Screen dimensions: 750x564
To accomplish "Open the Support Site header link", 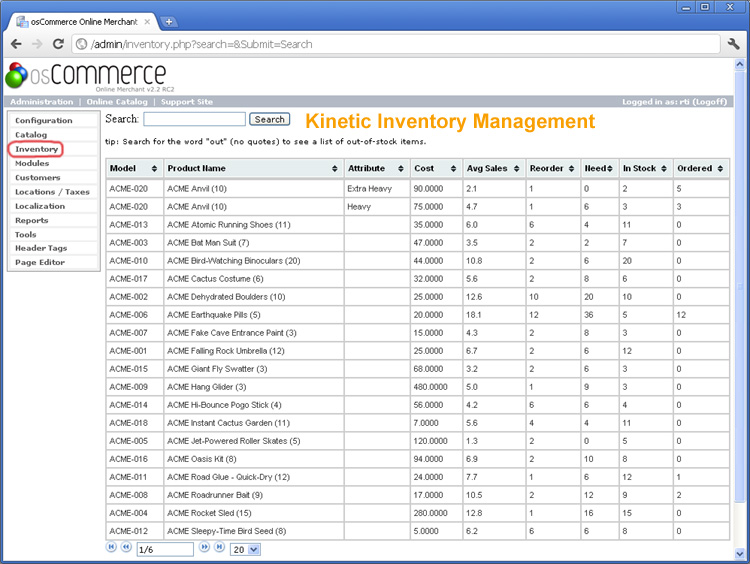I will point(187,101).
